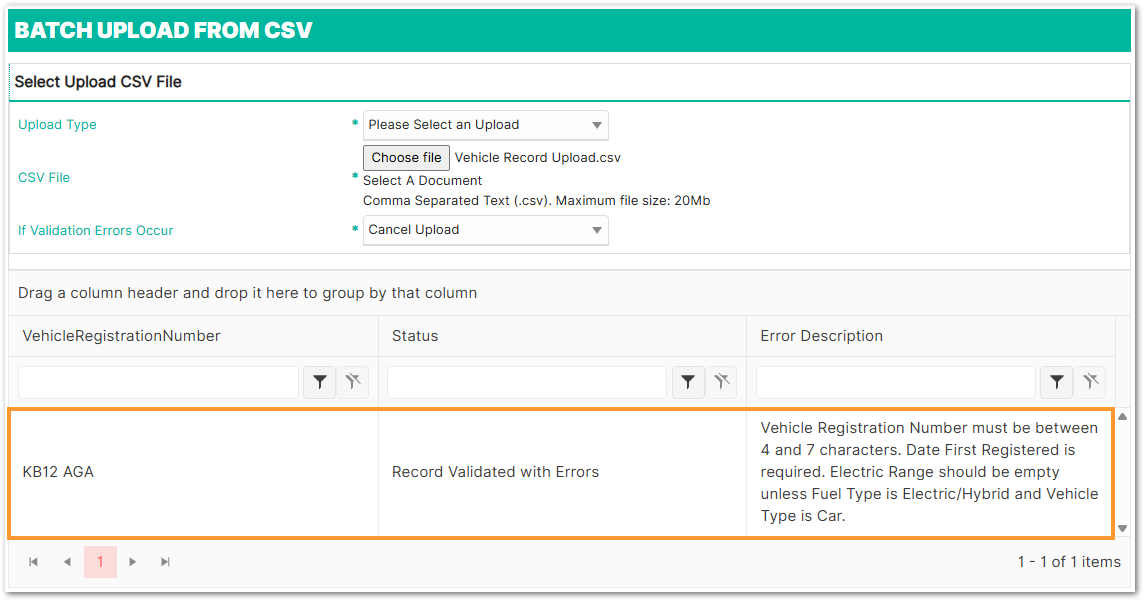The width and height of the screenshot is (1144, 601).
Task: Click the Error Description filter icon
Action: [x=1057, y=382]
